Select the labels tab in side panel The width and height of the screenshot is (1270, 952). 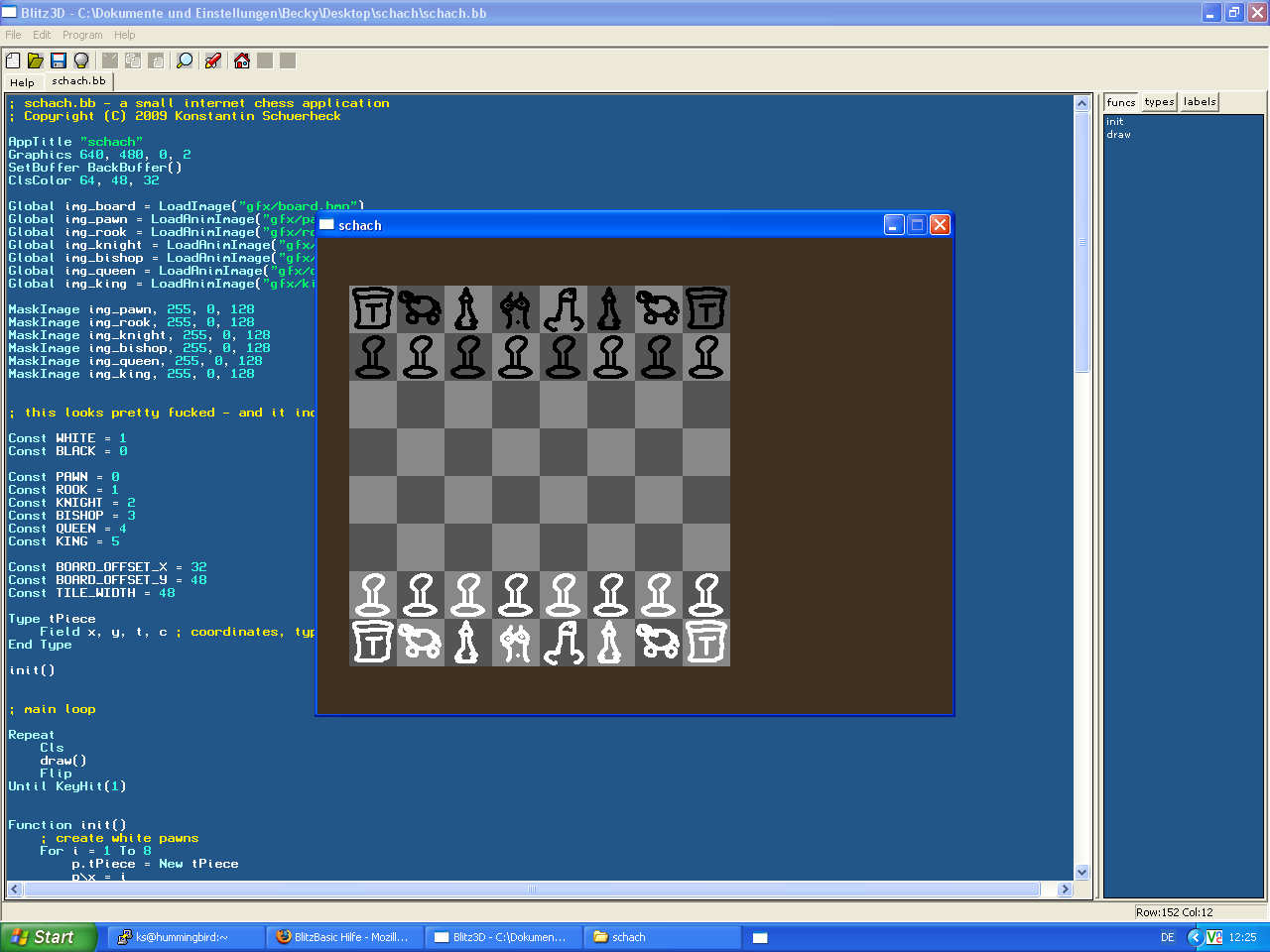1200,102
